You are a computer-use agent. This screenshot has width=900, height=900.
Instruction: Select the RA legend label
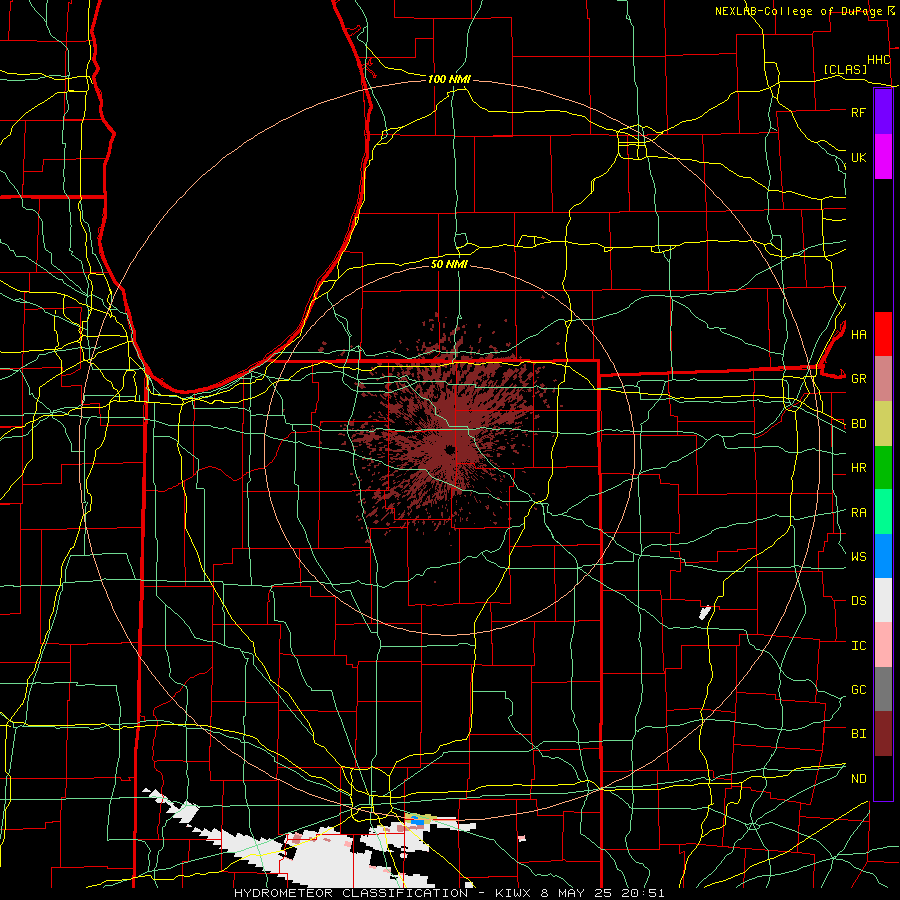click(x=858, y=512)
